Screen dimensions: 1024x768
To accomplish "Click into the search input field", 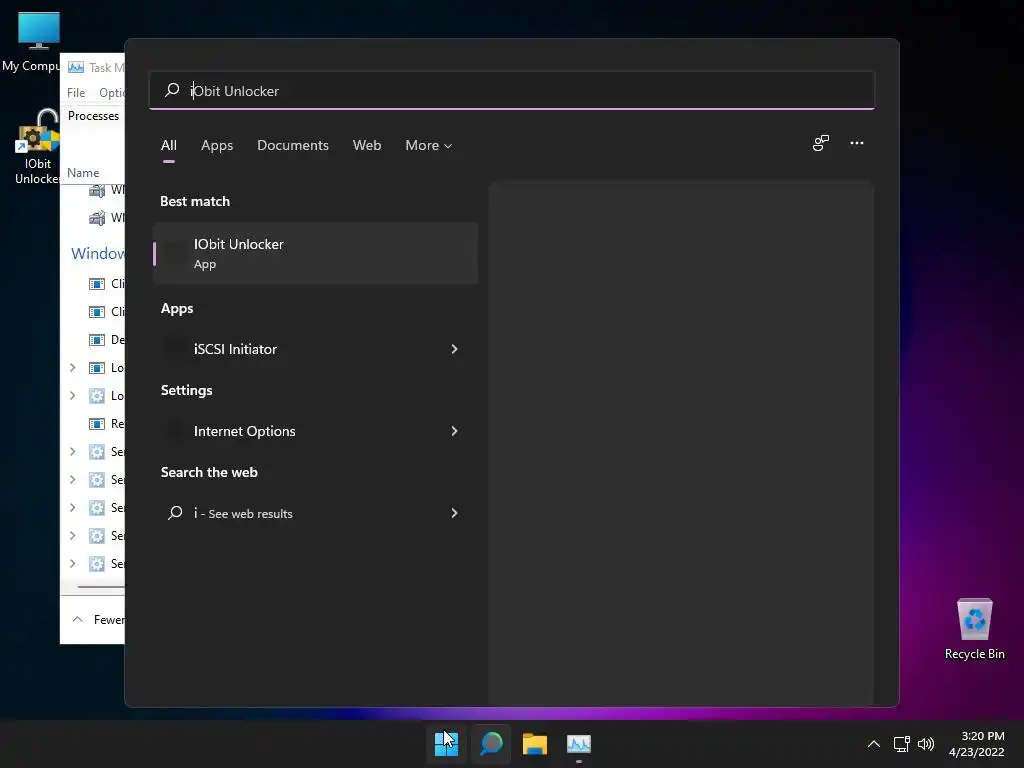I will pyautogui.click(x=512, y=90).
